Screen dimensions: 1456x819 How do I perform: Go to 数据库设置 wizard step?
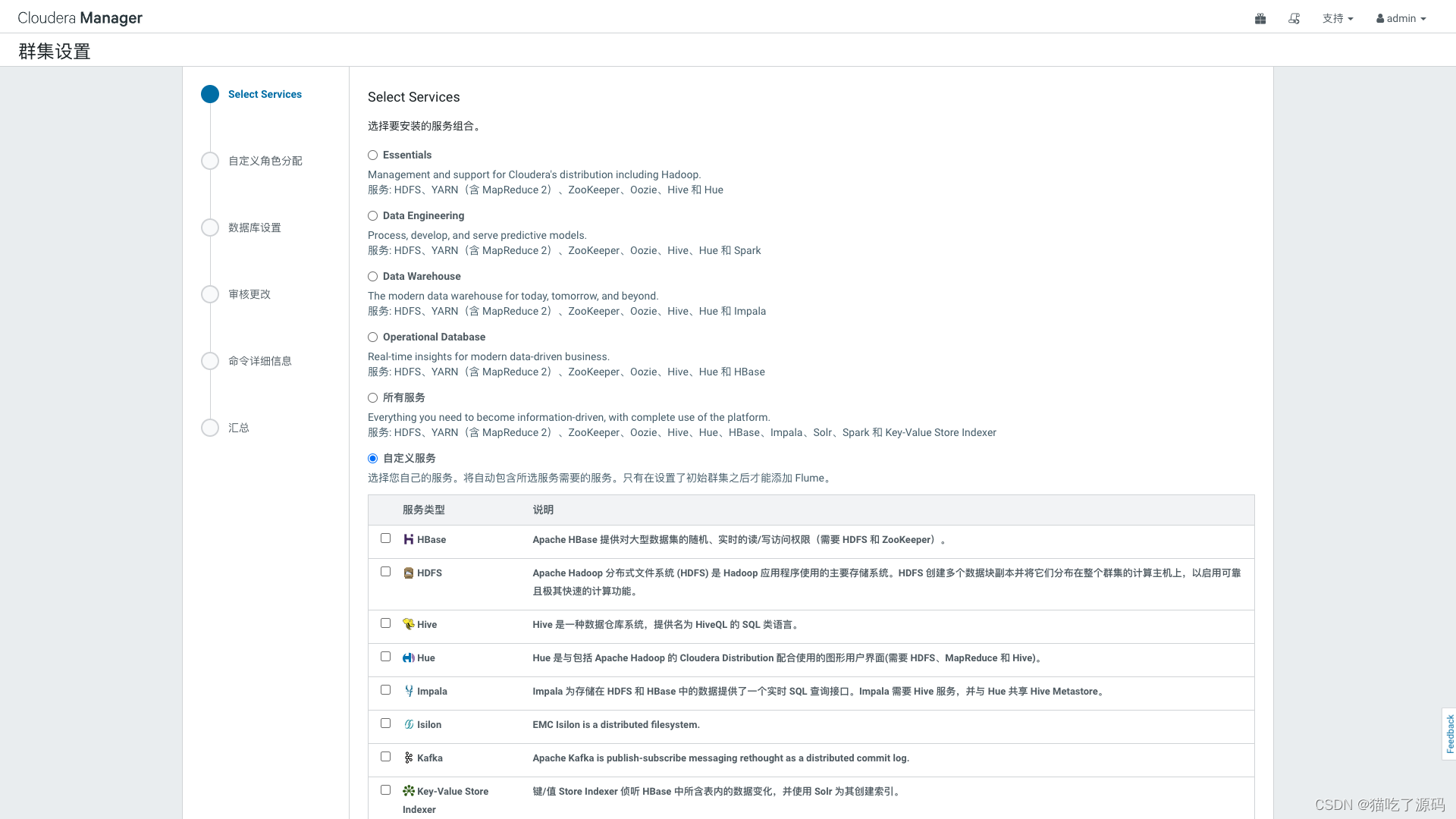(x=254, y=227)
